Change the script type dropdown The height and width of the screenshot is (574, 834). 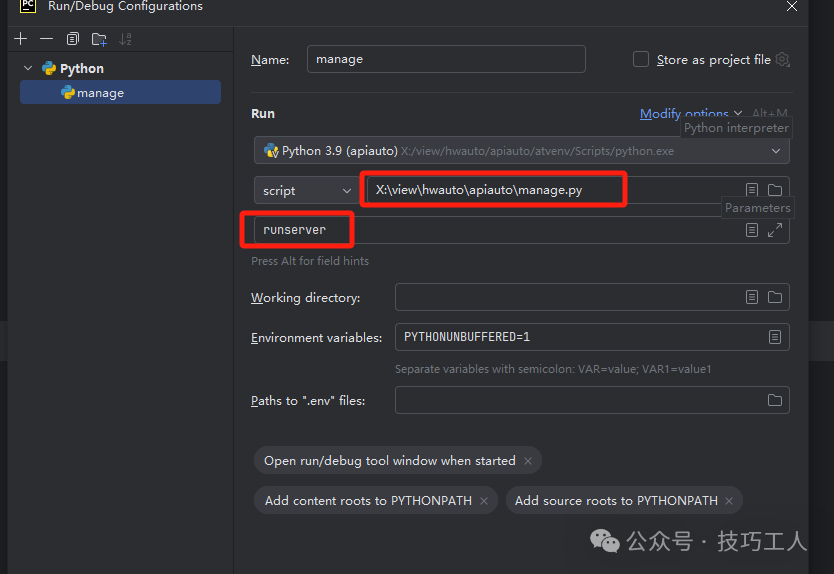307,190
